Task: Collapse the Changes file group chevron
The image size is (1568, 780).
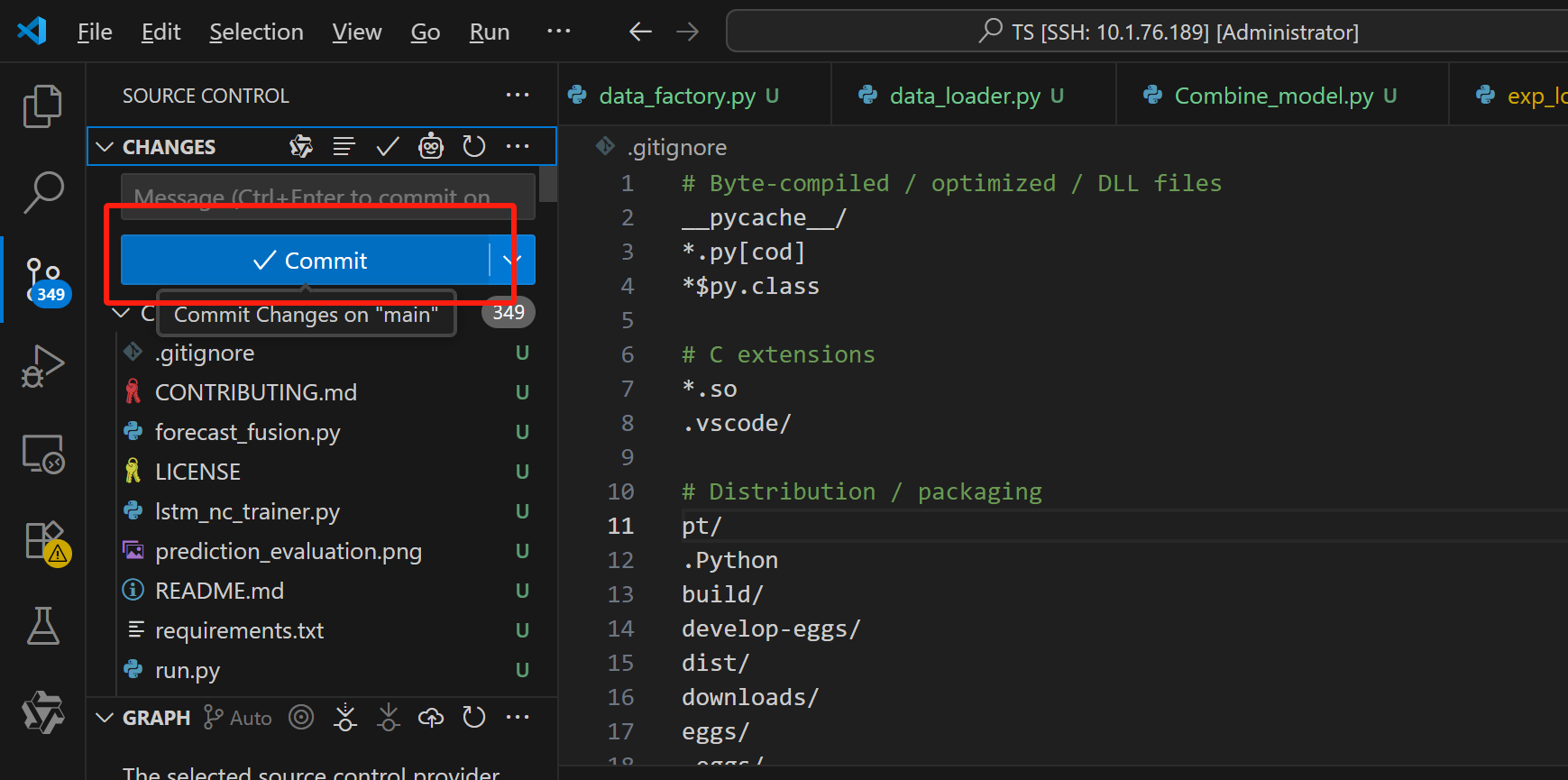Action: [122, 313]
